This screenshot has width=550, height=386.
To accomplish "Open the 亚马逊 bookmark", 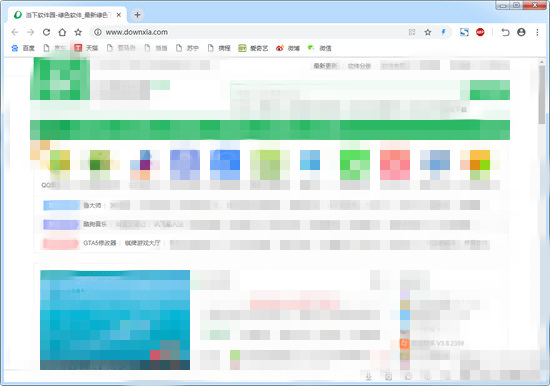I will pyautogui.click(x=121, y=48).
